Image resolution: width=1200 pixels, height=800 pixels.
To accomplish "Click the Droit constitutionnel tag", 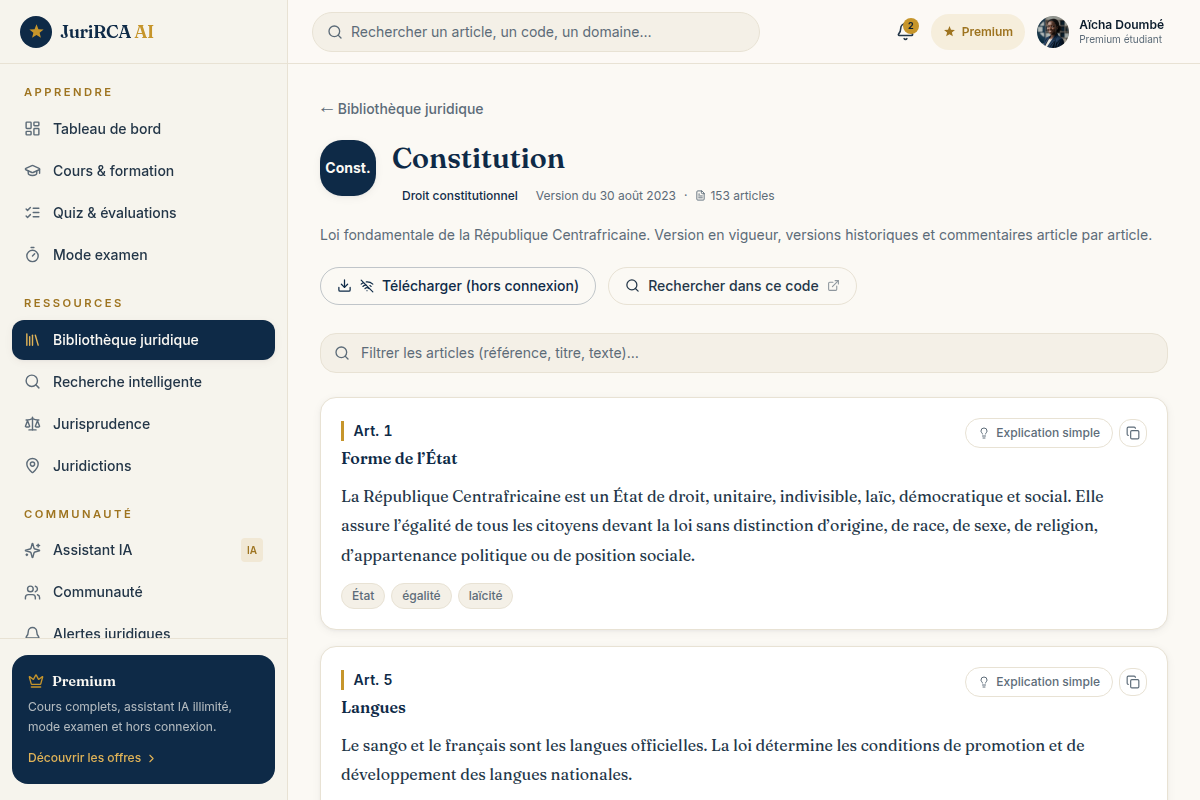I will pos(460,196).
